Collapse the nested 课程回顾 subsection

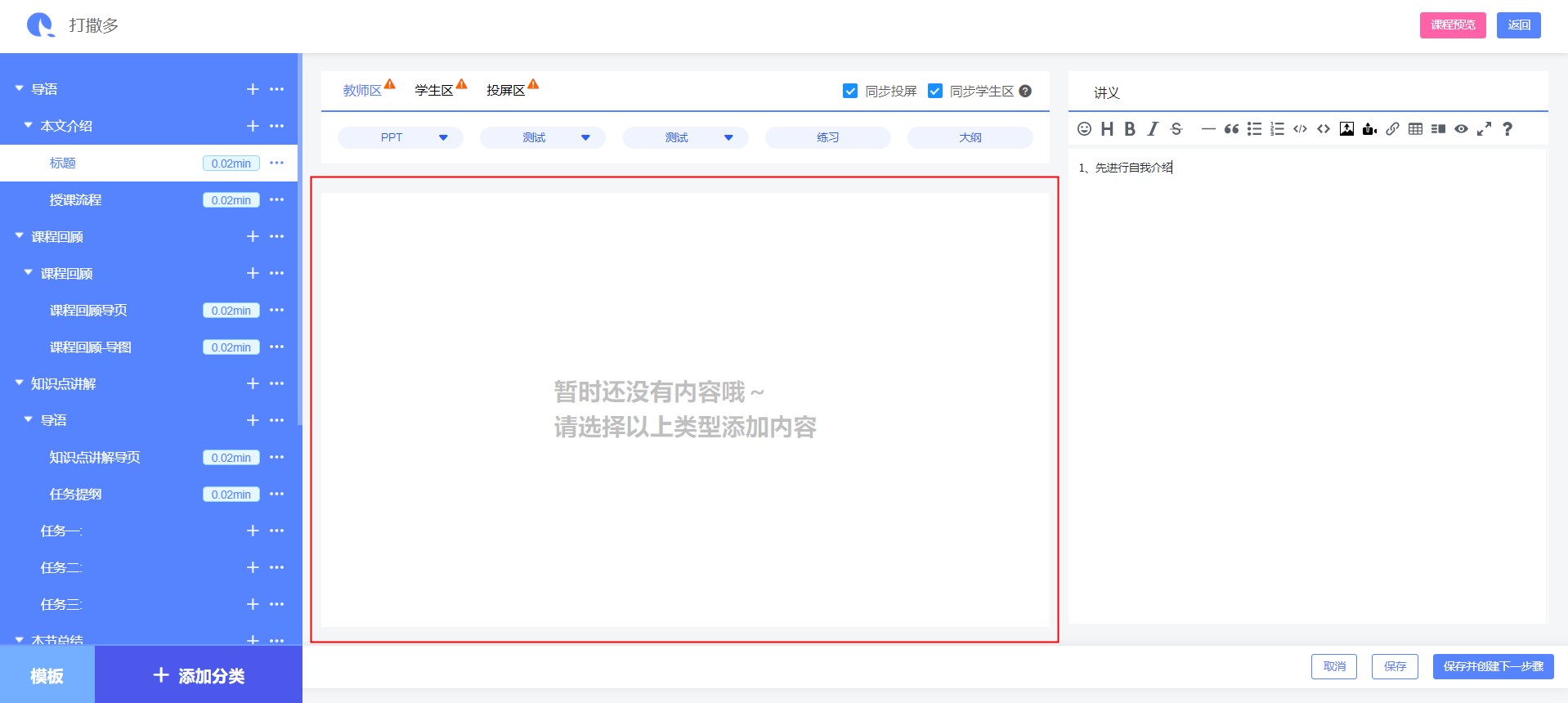[x=28, y=272]
